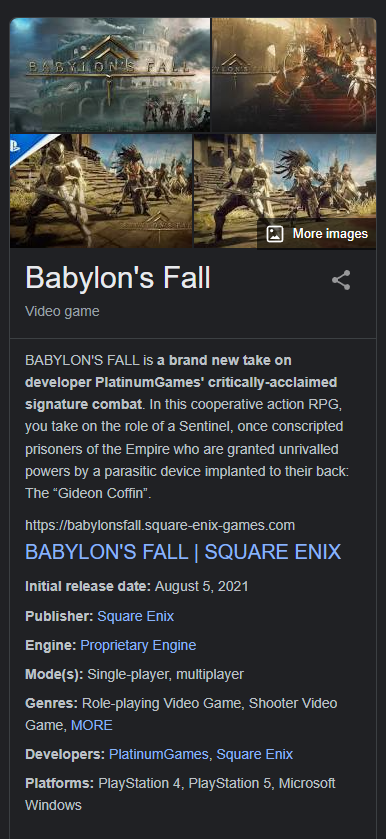Open the thumbnail with the PlayStation corner badge
The height and width of the screenshot is (839, 386).
coord(101,191)
